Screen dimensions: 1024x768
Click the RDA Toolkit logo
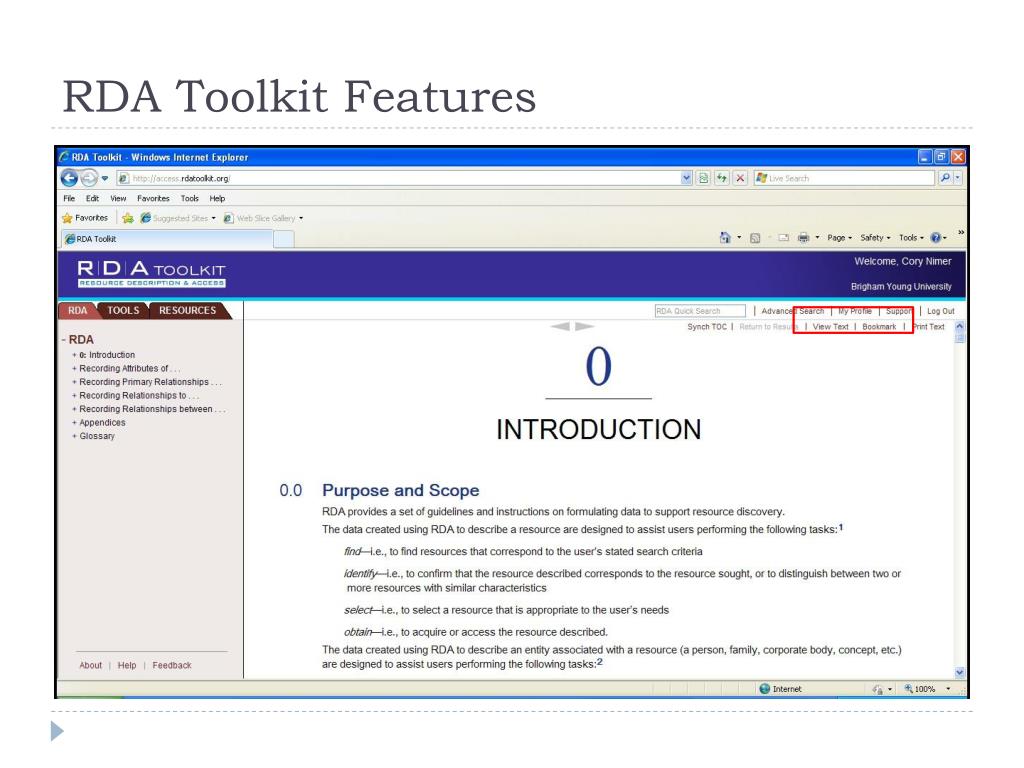click(x=152, y=274)
